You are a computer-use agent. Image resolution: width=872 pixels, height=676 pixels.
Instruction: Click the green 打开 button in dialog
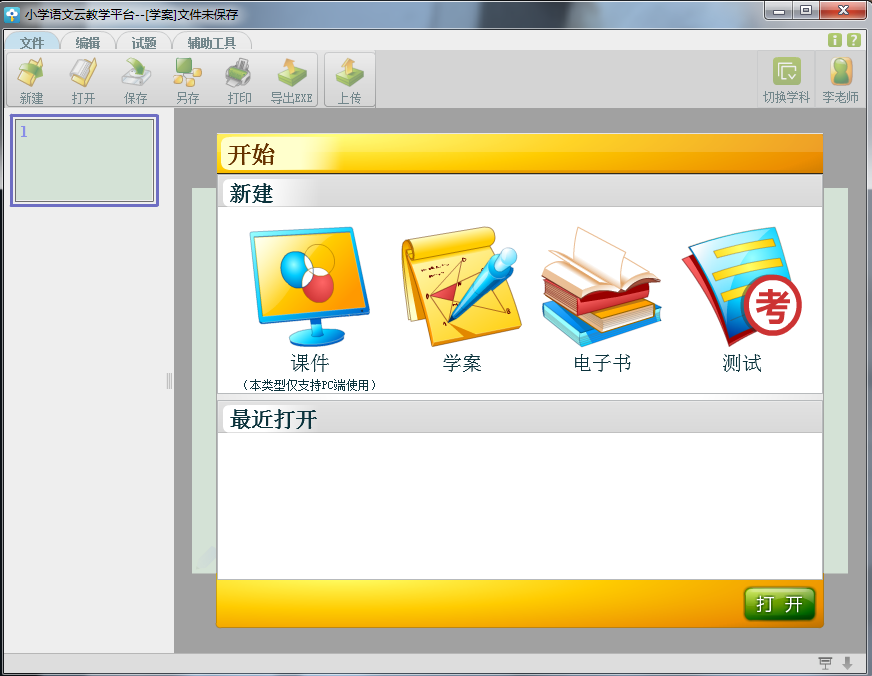[779, 604]
